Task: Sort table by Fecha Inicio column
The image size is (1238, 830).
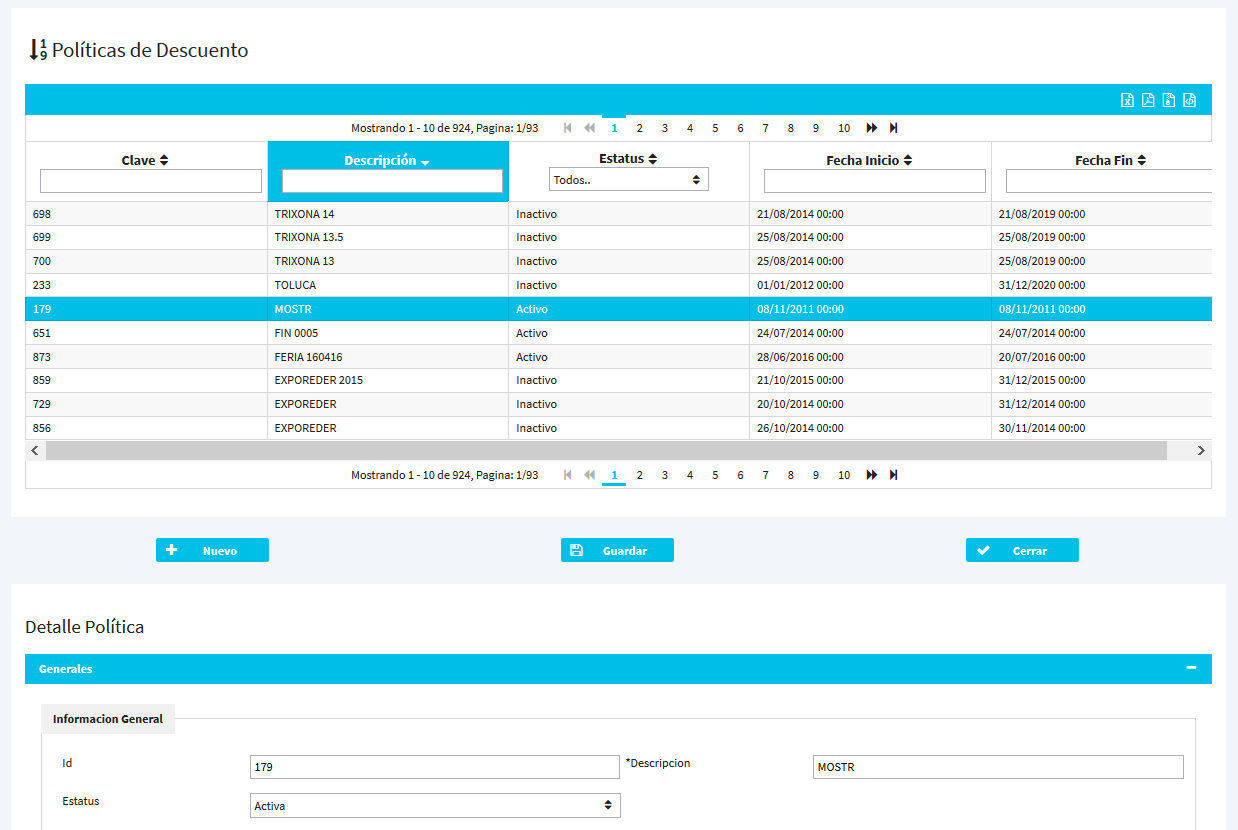Action: click(869, 160)
